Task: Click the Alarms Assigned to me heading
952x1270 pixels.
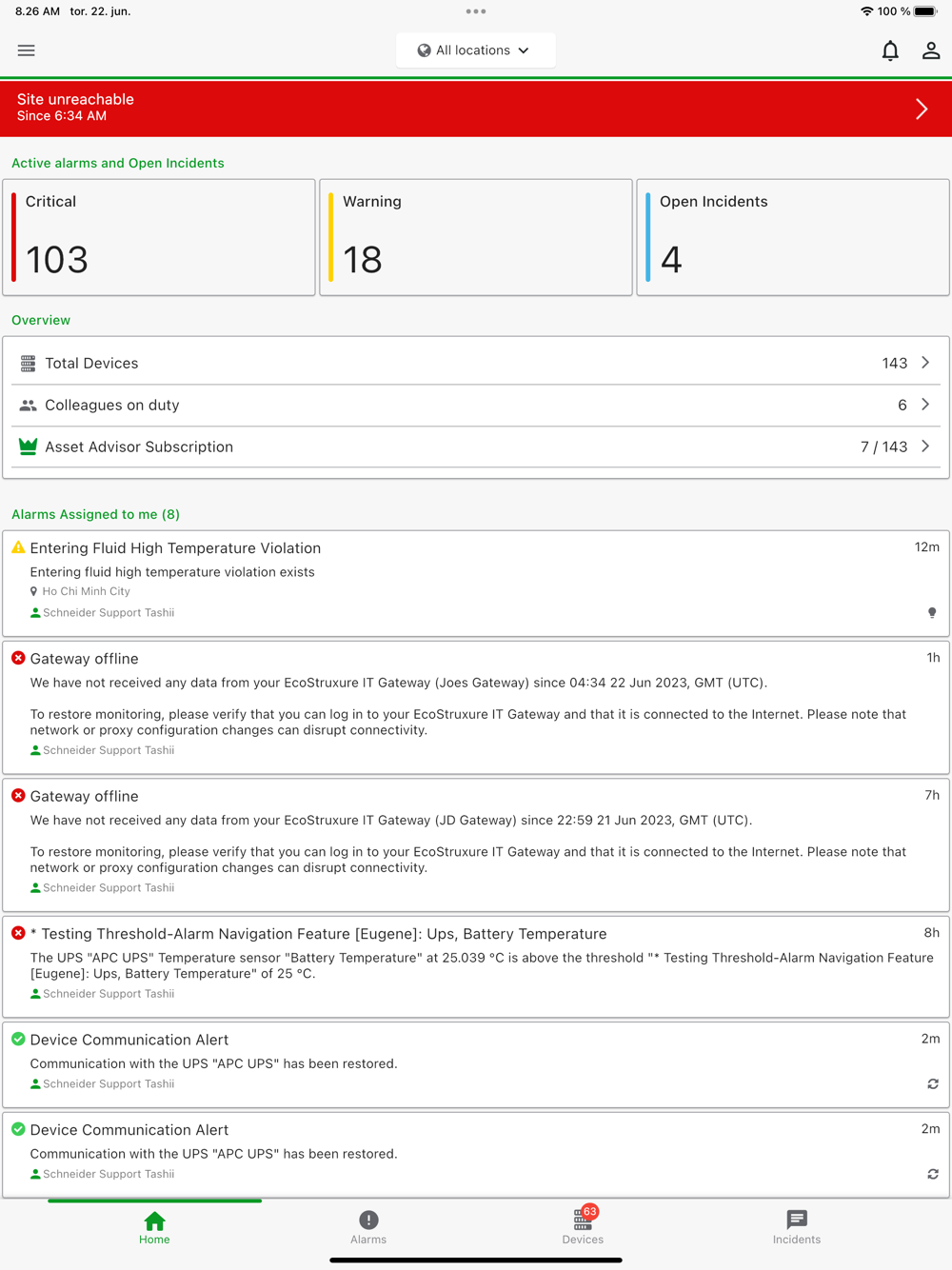Action: pyautogui.click(x=95, y=514)
